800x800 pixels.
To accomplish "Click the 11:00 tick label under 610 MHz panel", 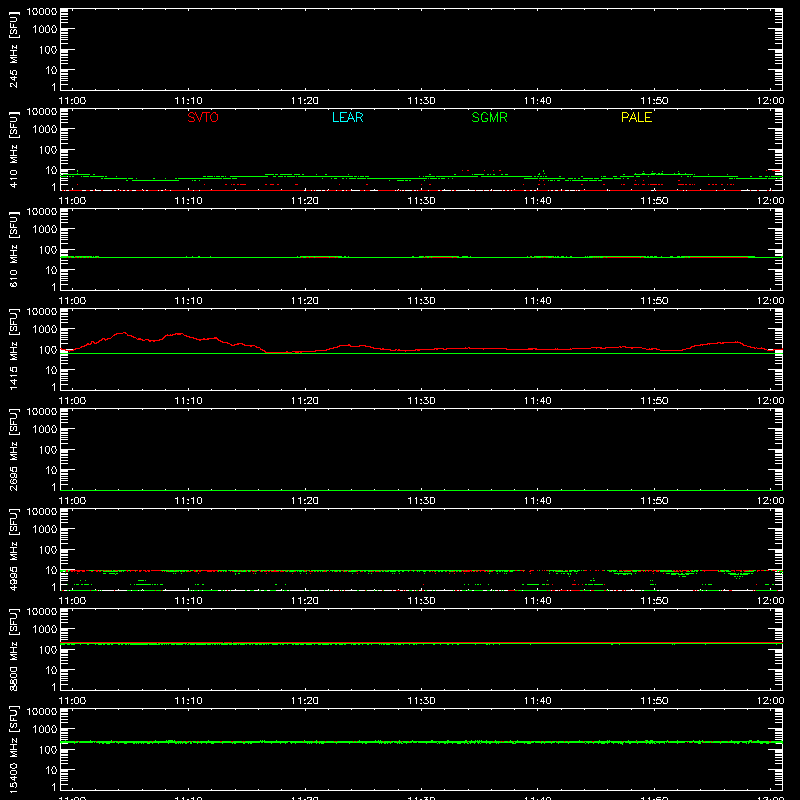I will point(72,301).
